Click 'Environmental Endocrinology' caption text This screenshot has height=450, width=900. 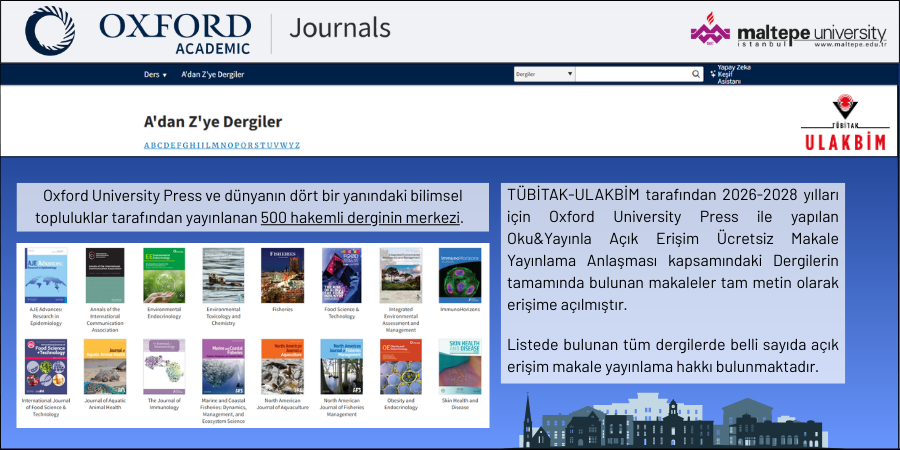pyautogui.click(x=164, y=313)
